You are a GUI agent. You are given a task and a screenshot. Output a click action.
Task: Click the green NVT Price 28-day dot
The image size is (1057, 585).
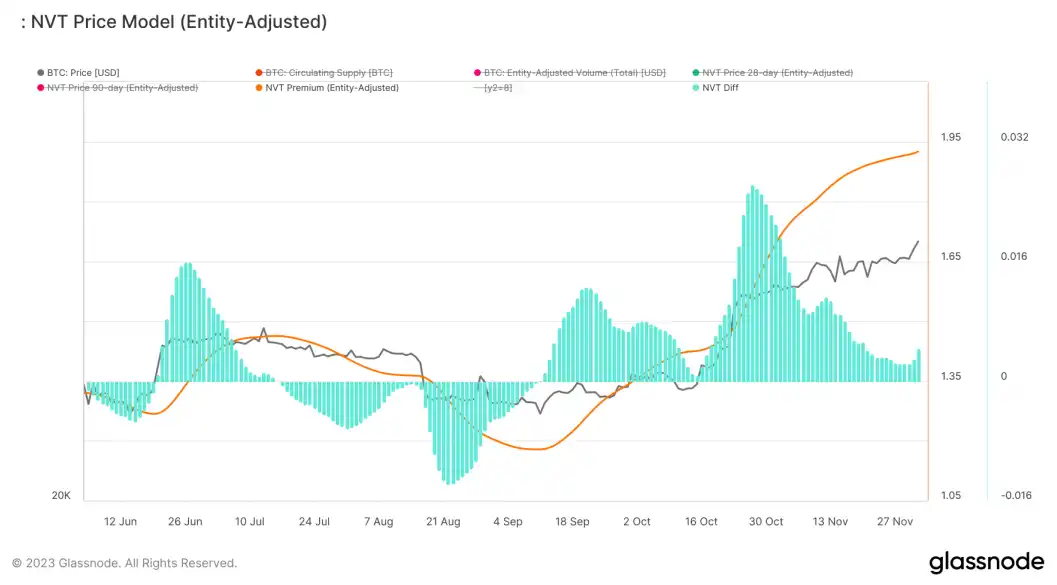[x=694, y=73]
